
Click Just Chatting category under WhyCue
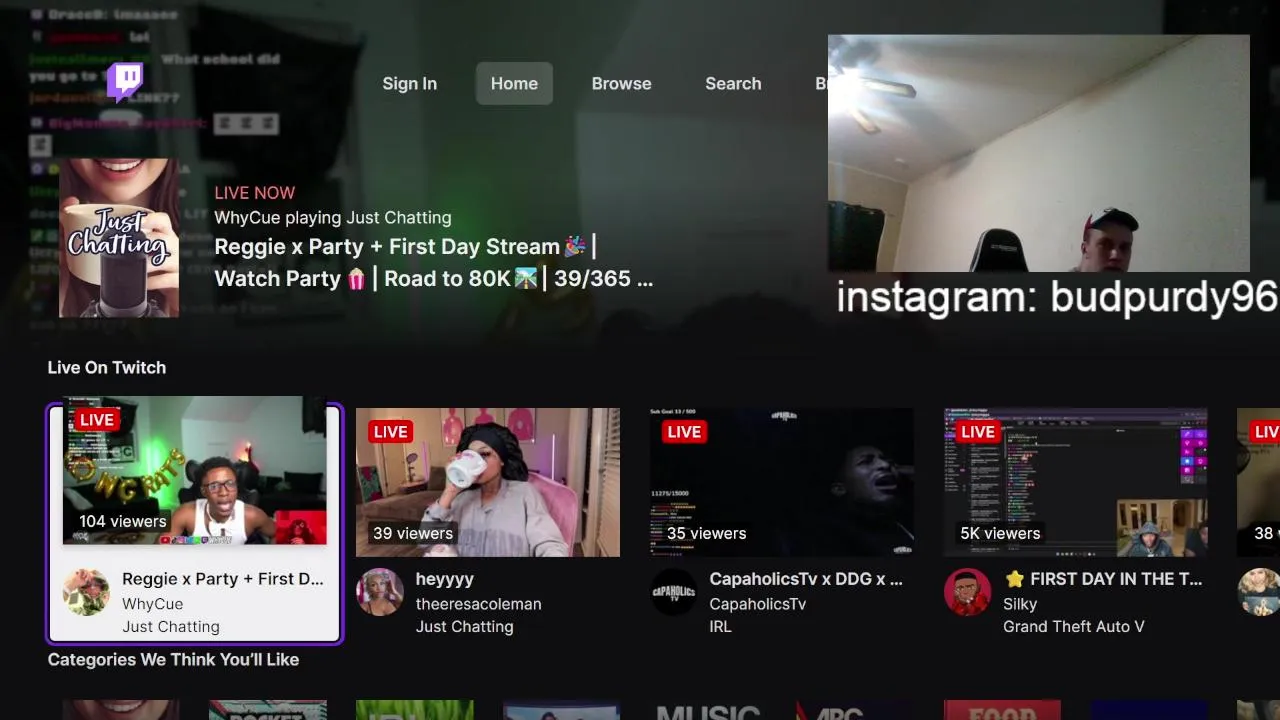click(x=171, y=627)
